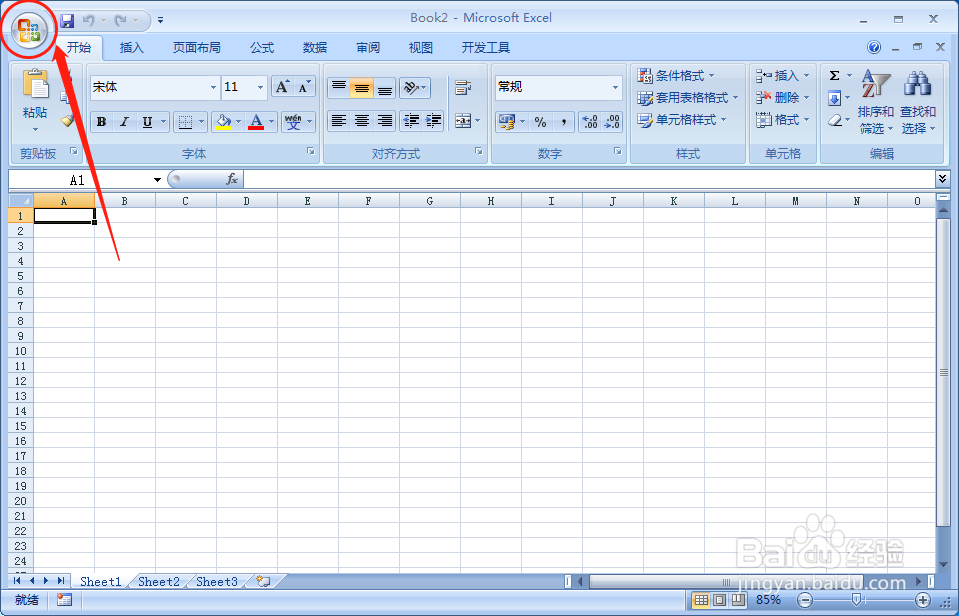Switch to the 数据 ribbon tab
This screenshot has height=616, width=959.
coord(315,48)
